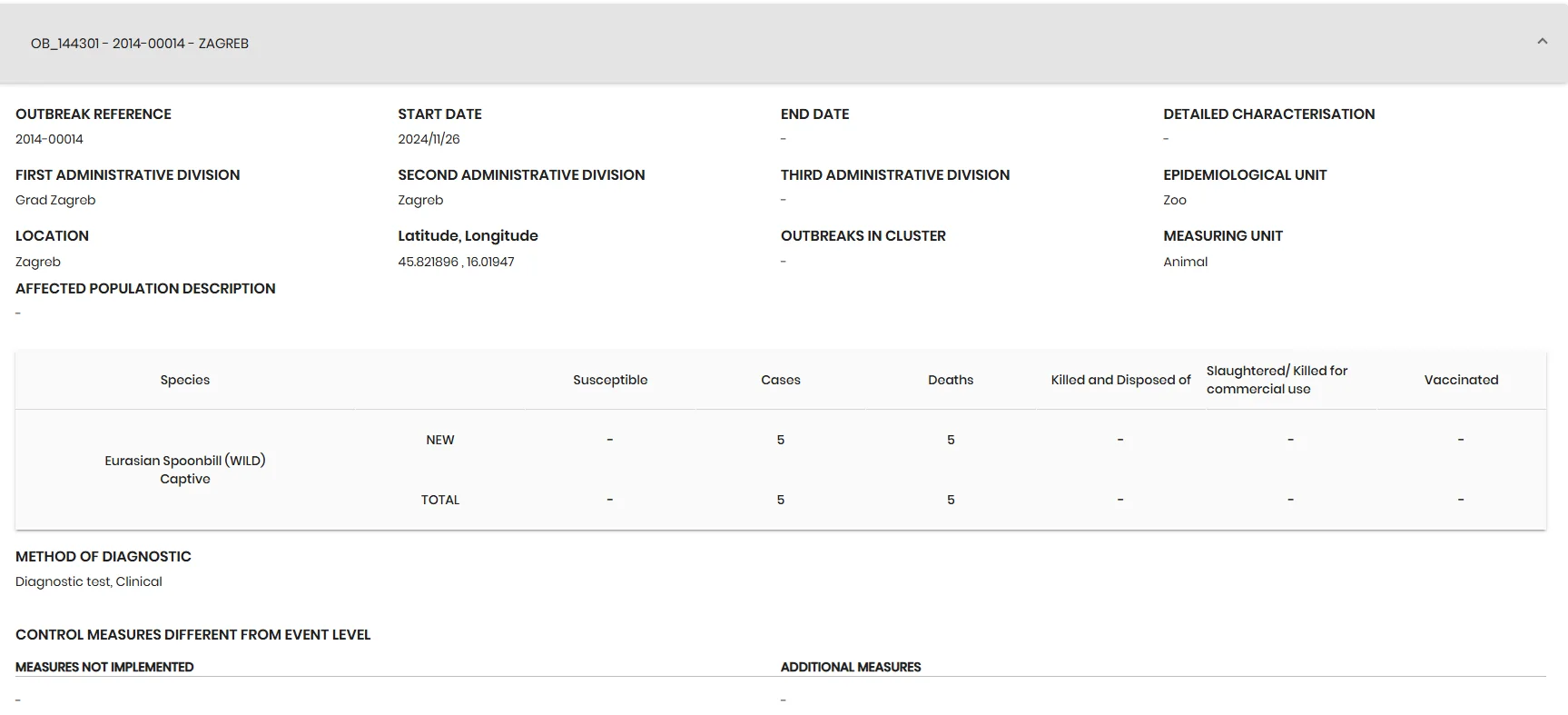Click the START DATE label
Viewport: 1568px width, 715px height.
coord(439,114)
